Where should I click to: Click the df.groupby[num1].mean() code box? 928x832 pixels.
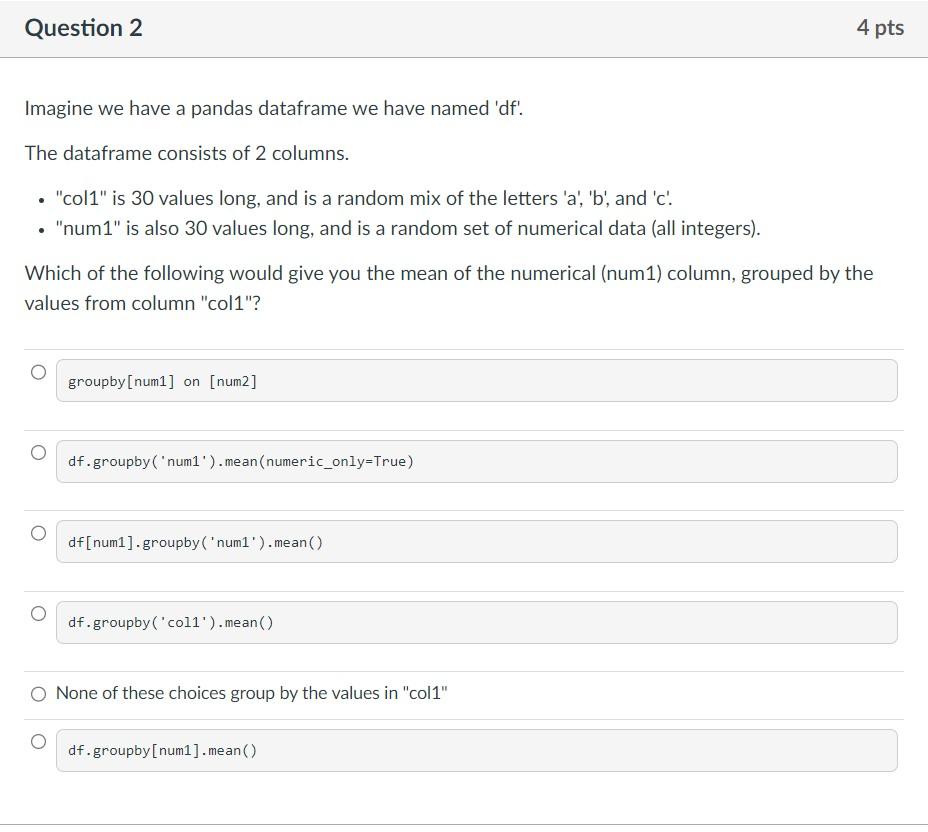(x=476, y=750)
